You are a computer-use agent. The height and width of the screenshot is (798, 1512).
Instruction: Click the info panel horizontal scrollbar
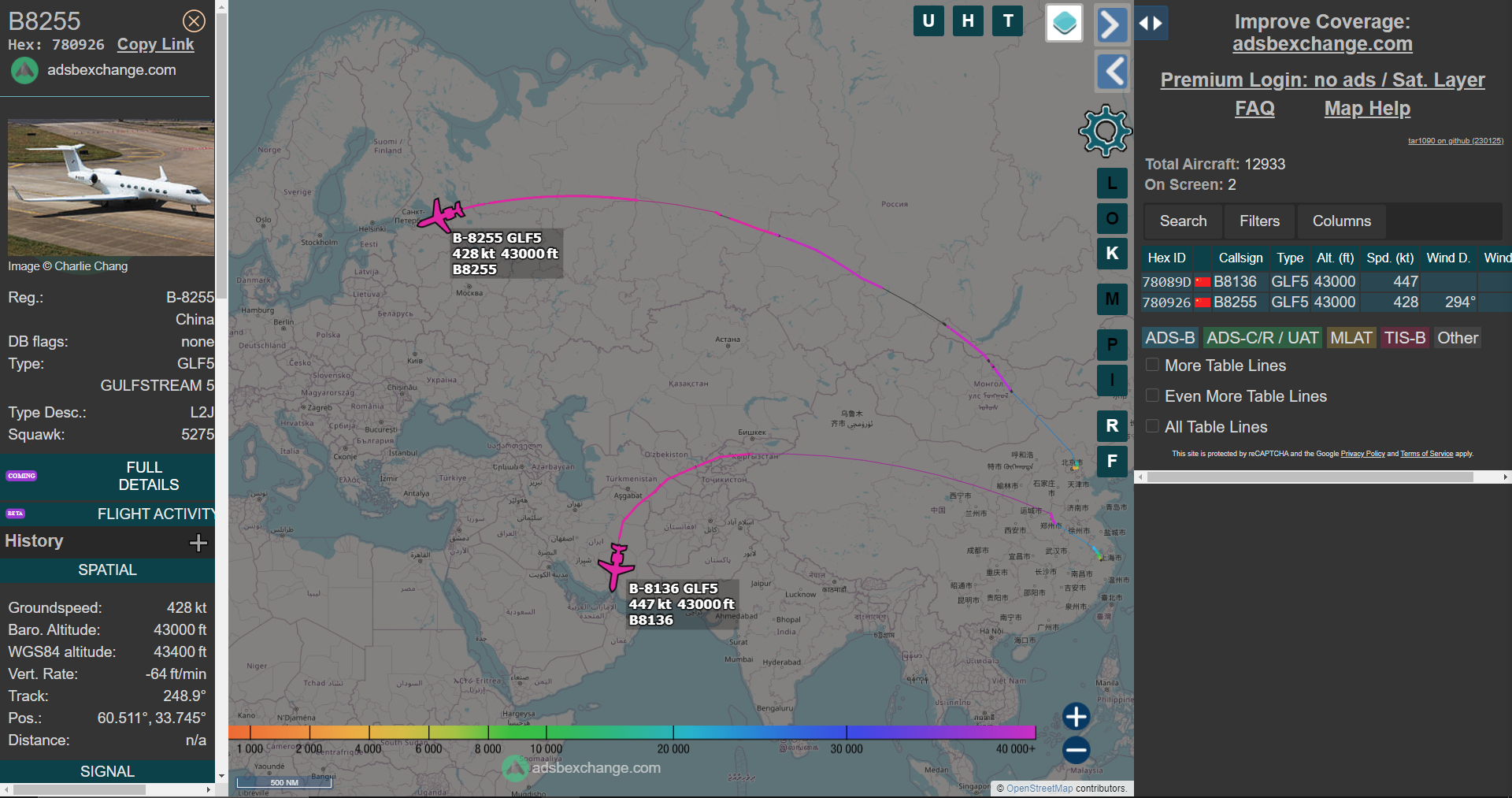(79, 789)
